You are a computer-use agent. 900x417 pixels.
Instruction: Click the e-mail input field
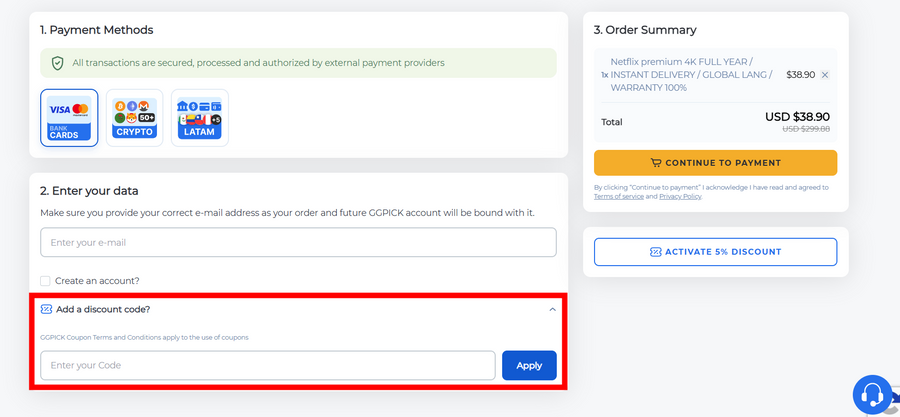(298, 242)
